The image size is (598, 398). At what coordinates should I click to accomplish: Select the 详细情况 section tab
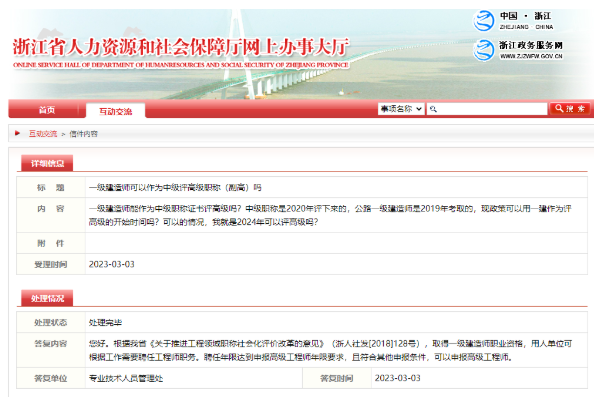tap(47, 164)
